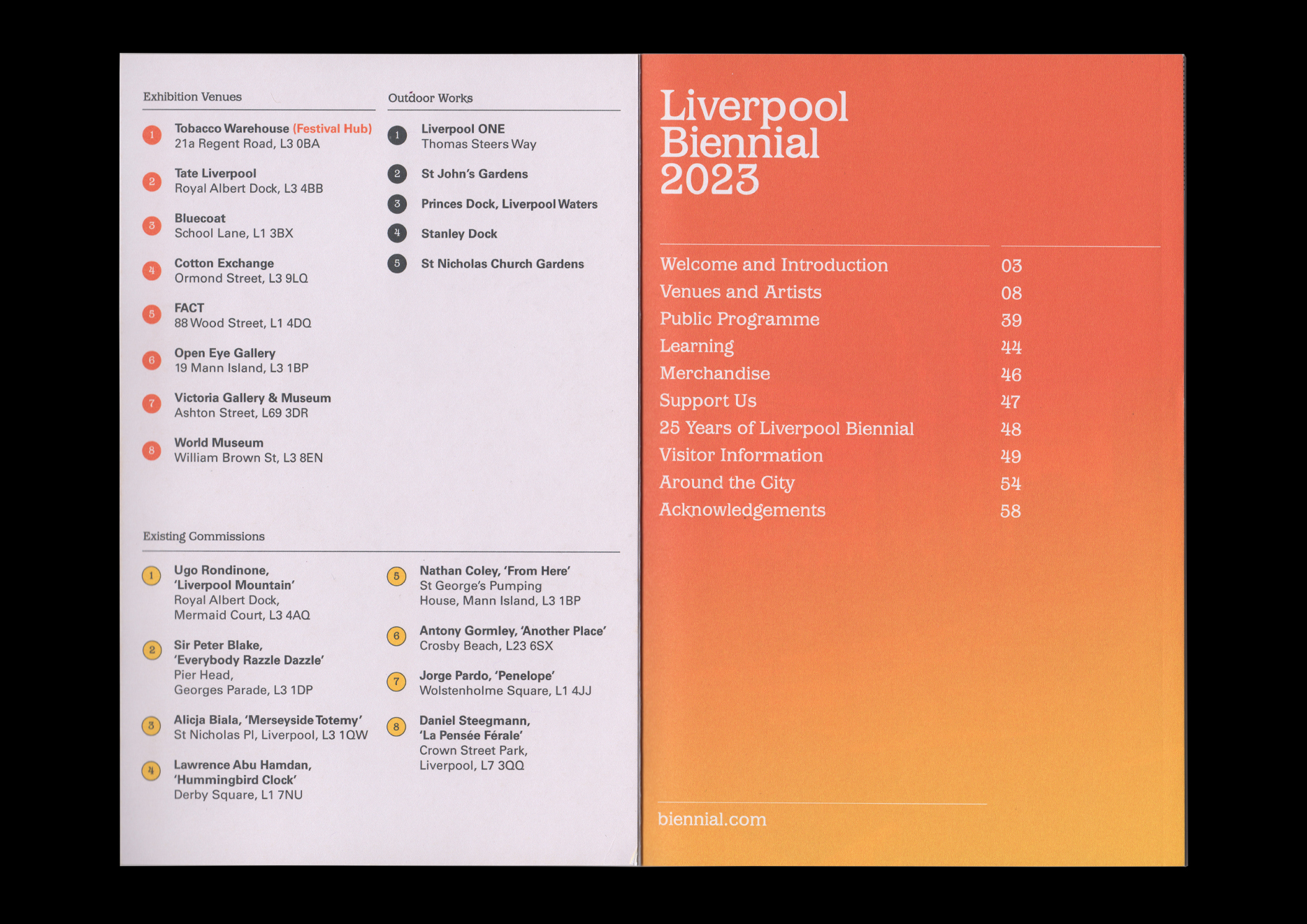This screenshot has height=924, width=1307.
Task: Click the orange '(Festival Hub)' label
Action: tap(332, 129)
